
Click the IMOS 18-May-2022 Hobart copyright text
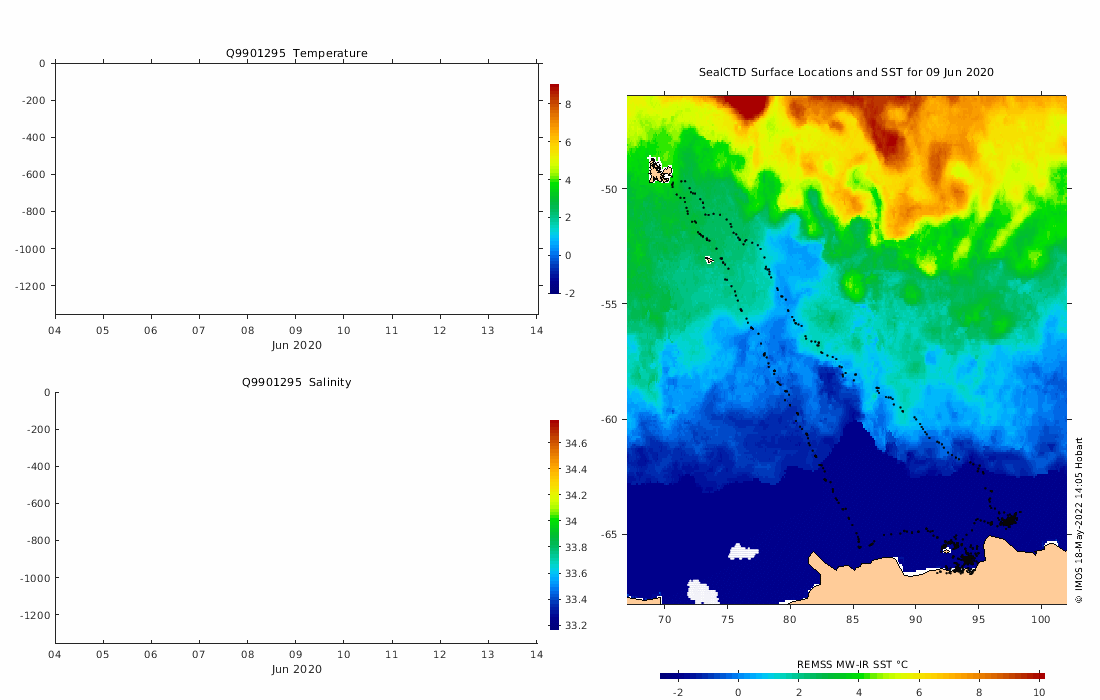[x=1079, y=520]
